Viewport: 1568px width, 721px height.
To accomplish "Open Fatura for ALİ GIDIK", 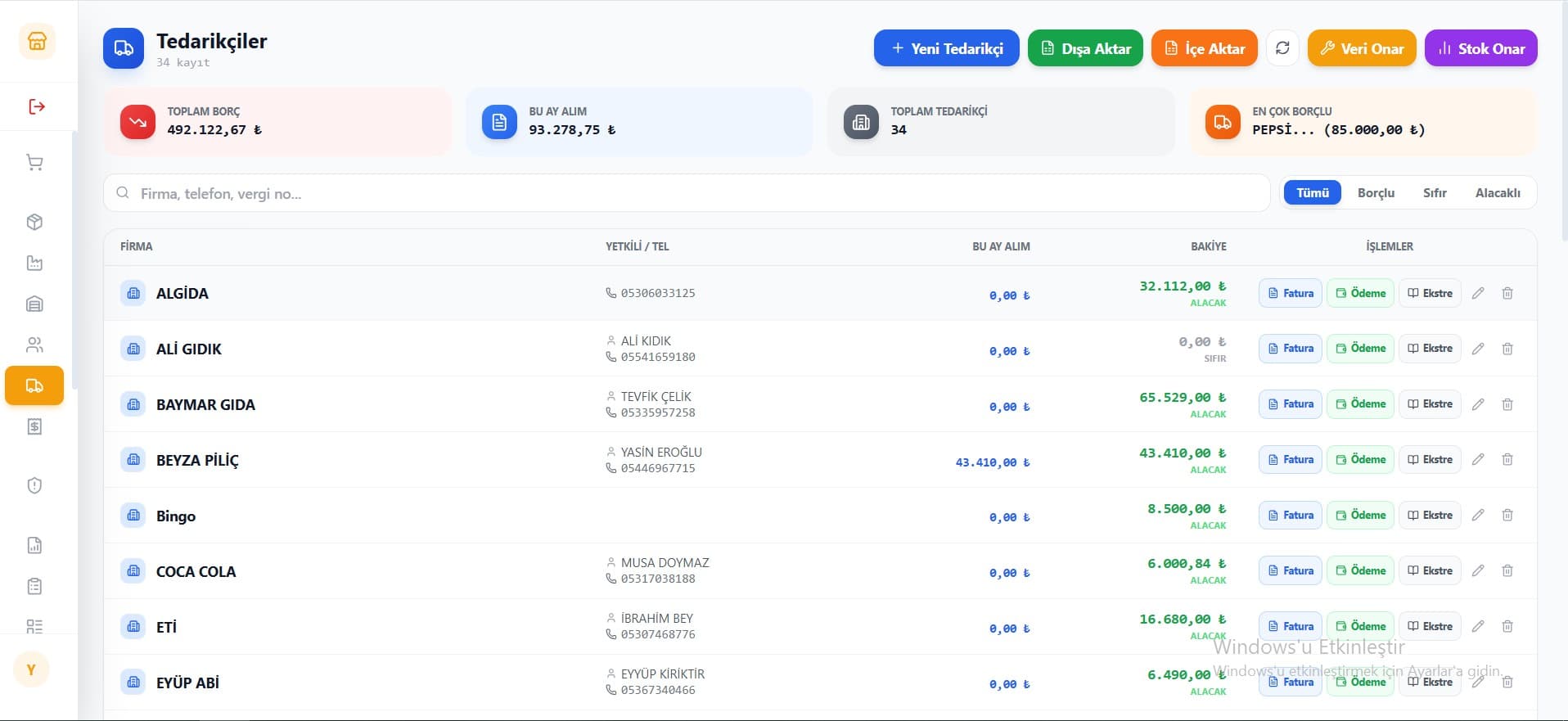I will (x=1291, y=349).
